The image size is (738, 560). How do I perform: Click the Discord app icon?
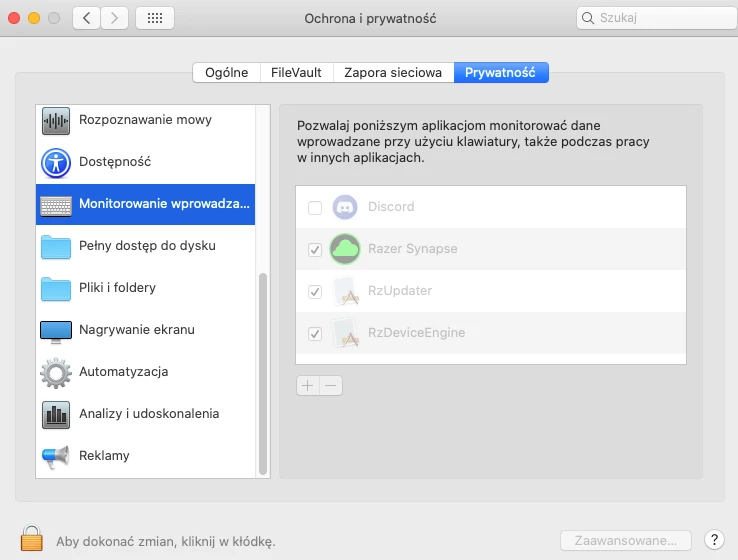click(345, 207)
